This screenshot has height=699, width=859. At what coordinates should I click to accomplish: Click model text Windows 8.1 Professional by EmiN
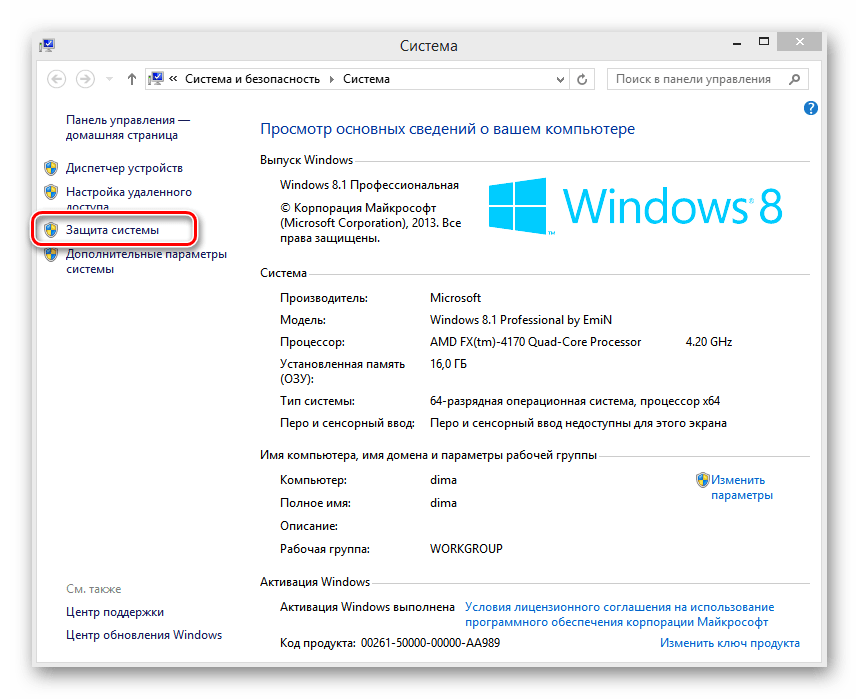coord(521,320)
